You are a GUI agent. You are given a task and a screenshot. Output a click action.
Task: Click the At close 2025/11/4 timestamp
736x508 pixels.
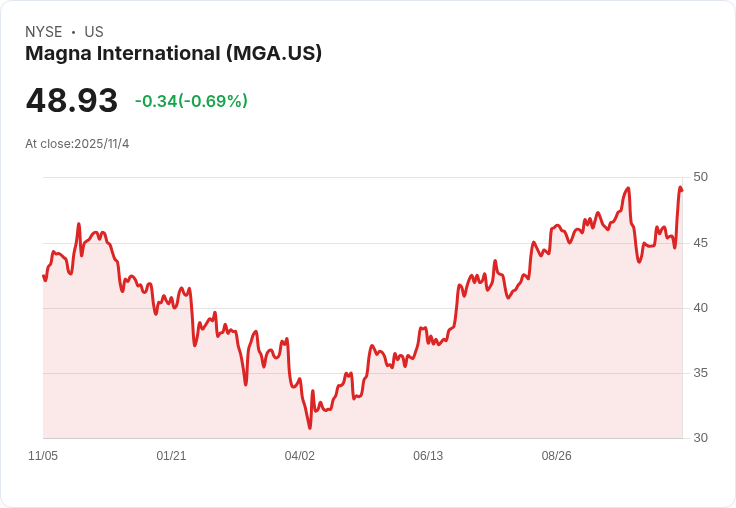(x=77, y=144)
